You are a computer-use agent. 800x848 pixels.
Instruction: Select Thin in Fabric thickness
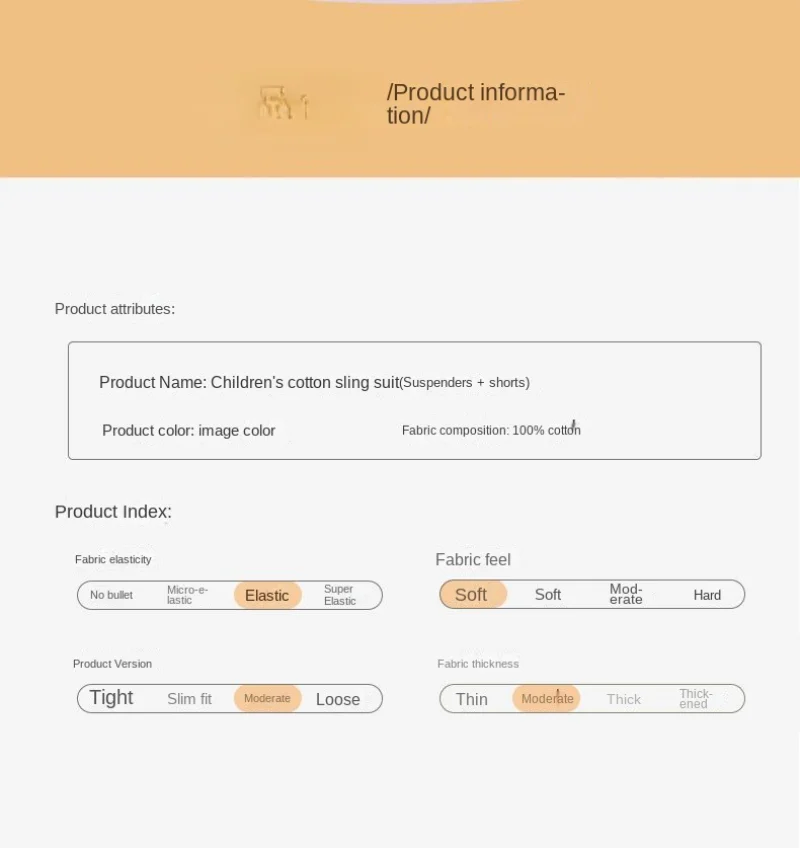[x=472, y=699]
